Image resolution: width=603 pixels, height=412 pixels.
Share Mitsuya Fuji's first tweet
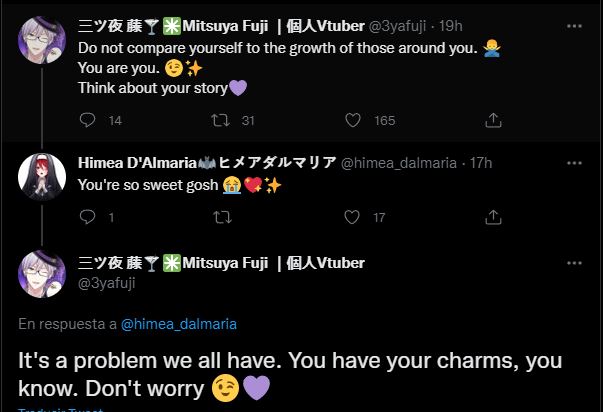[x=492, y=120]
